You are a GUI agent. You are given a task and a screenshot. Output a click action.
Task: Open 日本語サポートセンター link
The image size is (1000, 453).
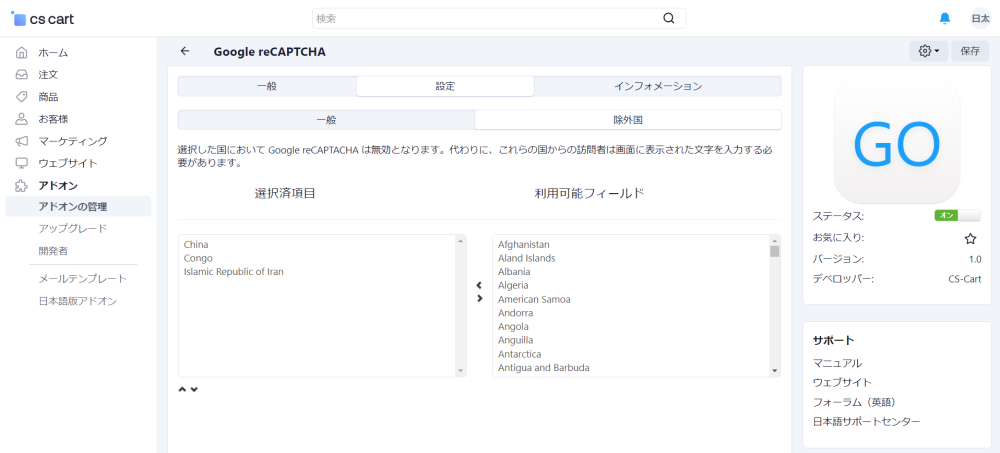(866, 422)
